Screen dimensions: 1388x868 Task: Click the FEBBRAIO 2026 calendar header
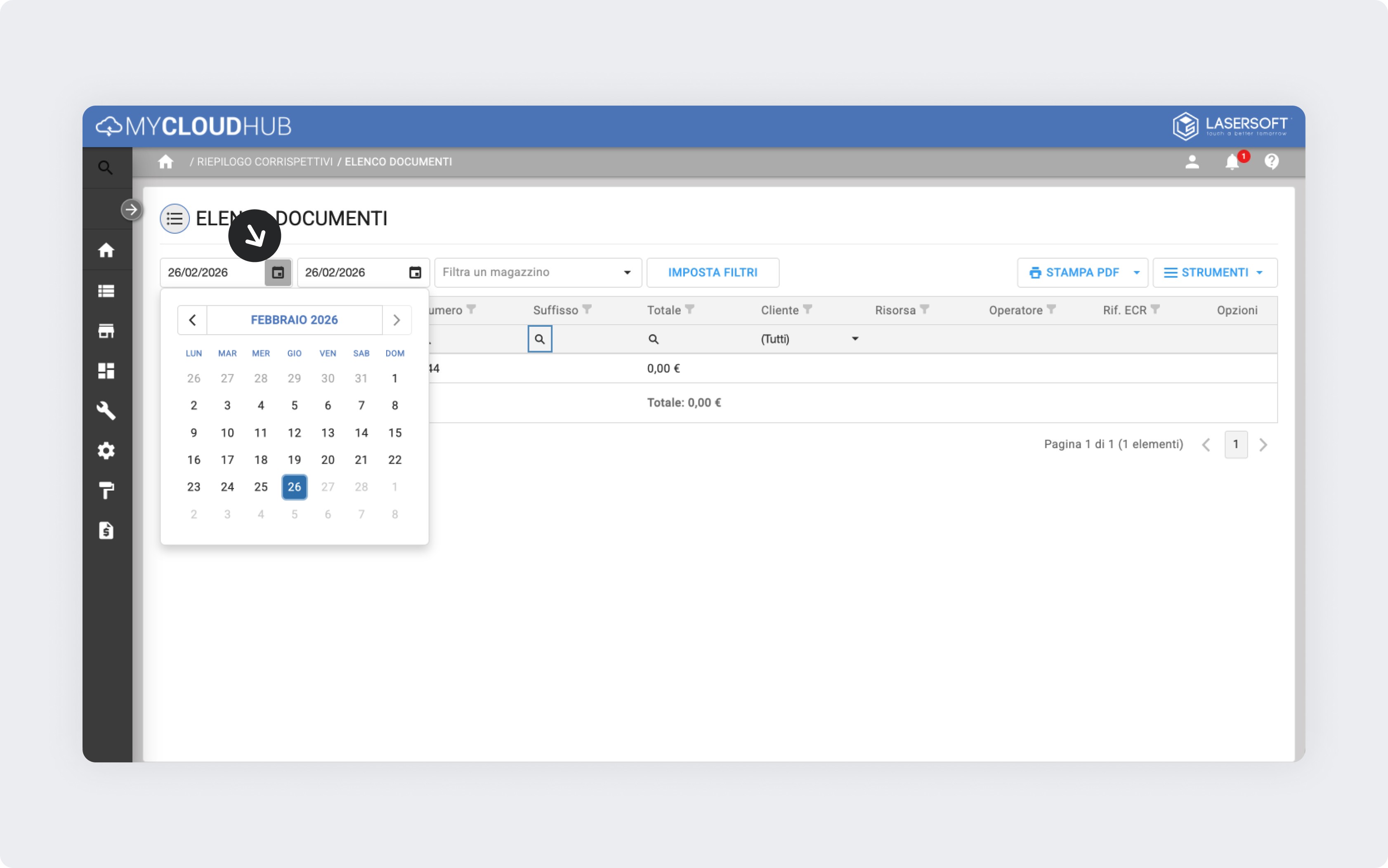click(294, 320)
